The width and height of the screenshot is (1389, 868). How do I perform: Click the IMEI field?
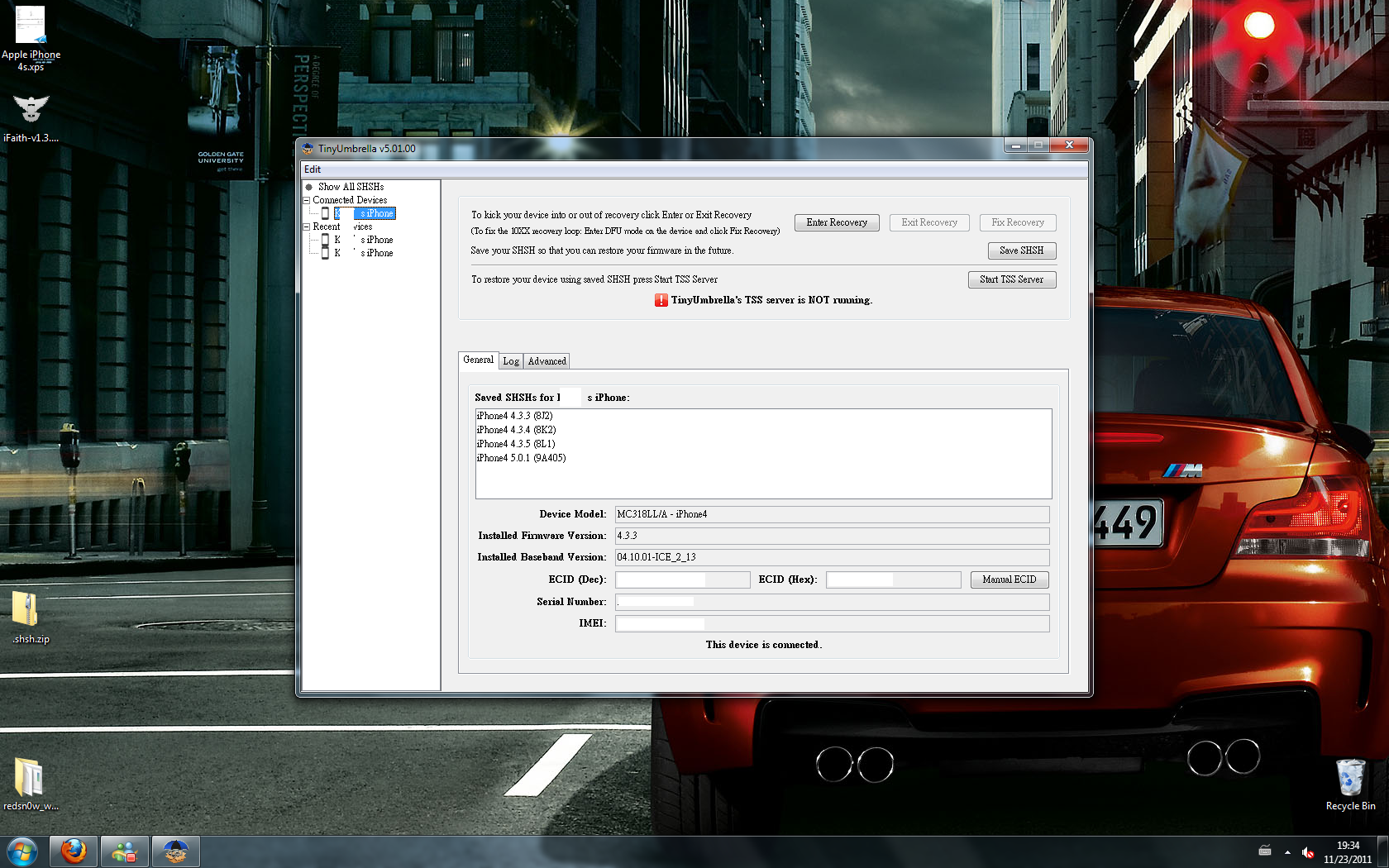(832, 623)
